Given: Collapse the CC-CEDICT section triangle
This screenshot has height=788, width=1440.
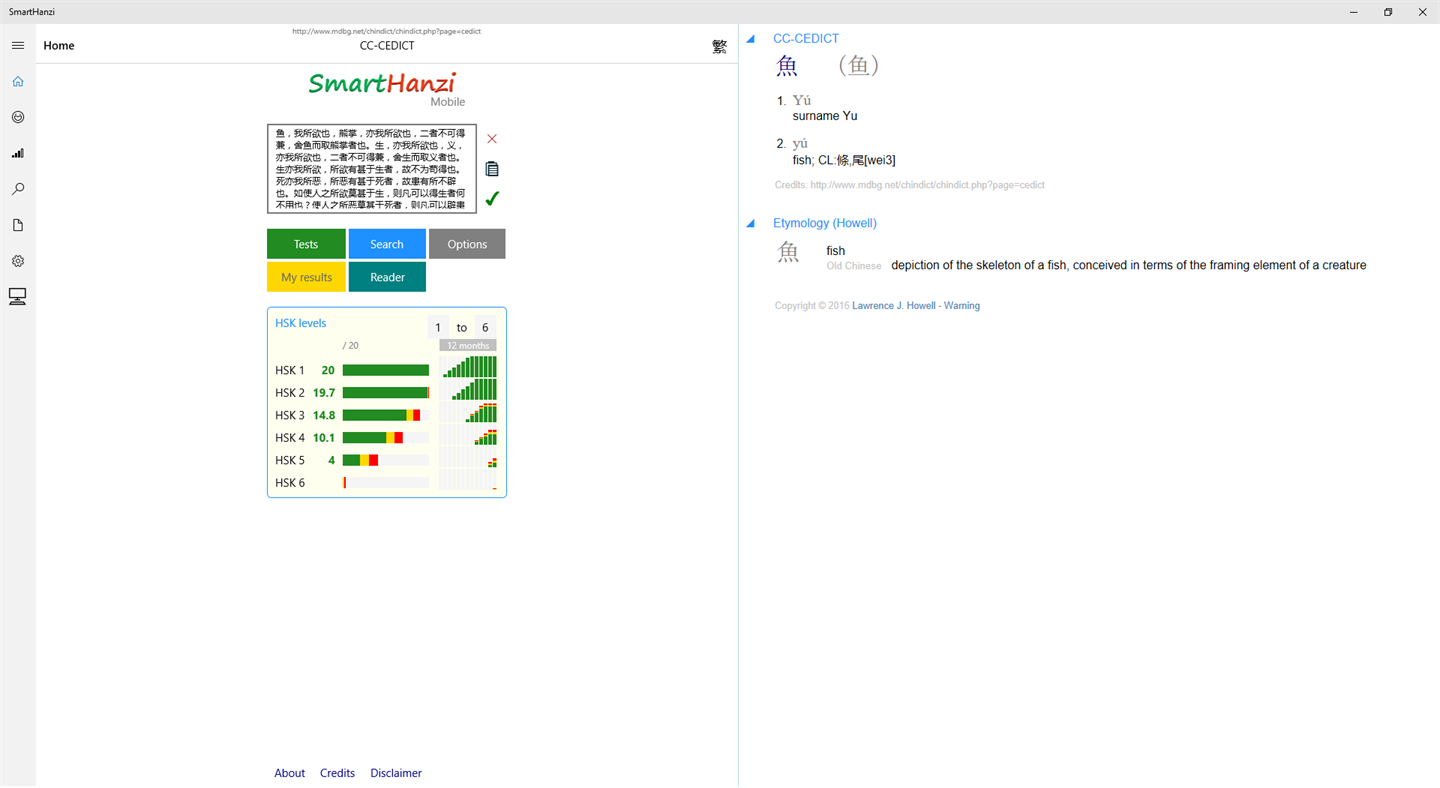Looking at the screenshot, I should click(x=751, y=39).
